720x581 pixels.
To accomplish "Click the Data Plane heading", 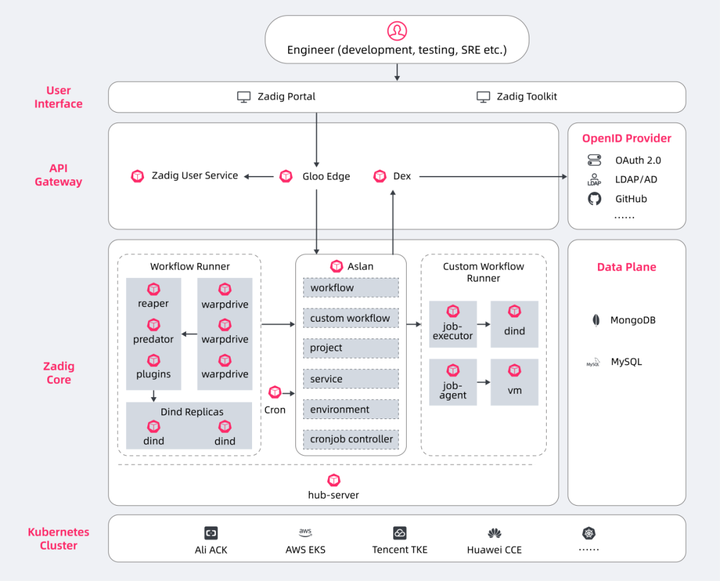I will (627, 267).
